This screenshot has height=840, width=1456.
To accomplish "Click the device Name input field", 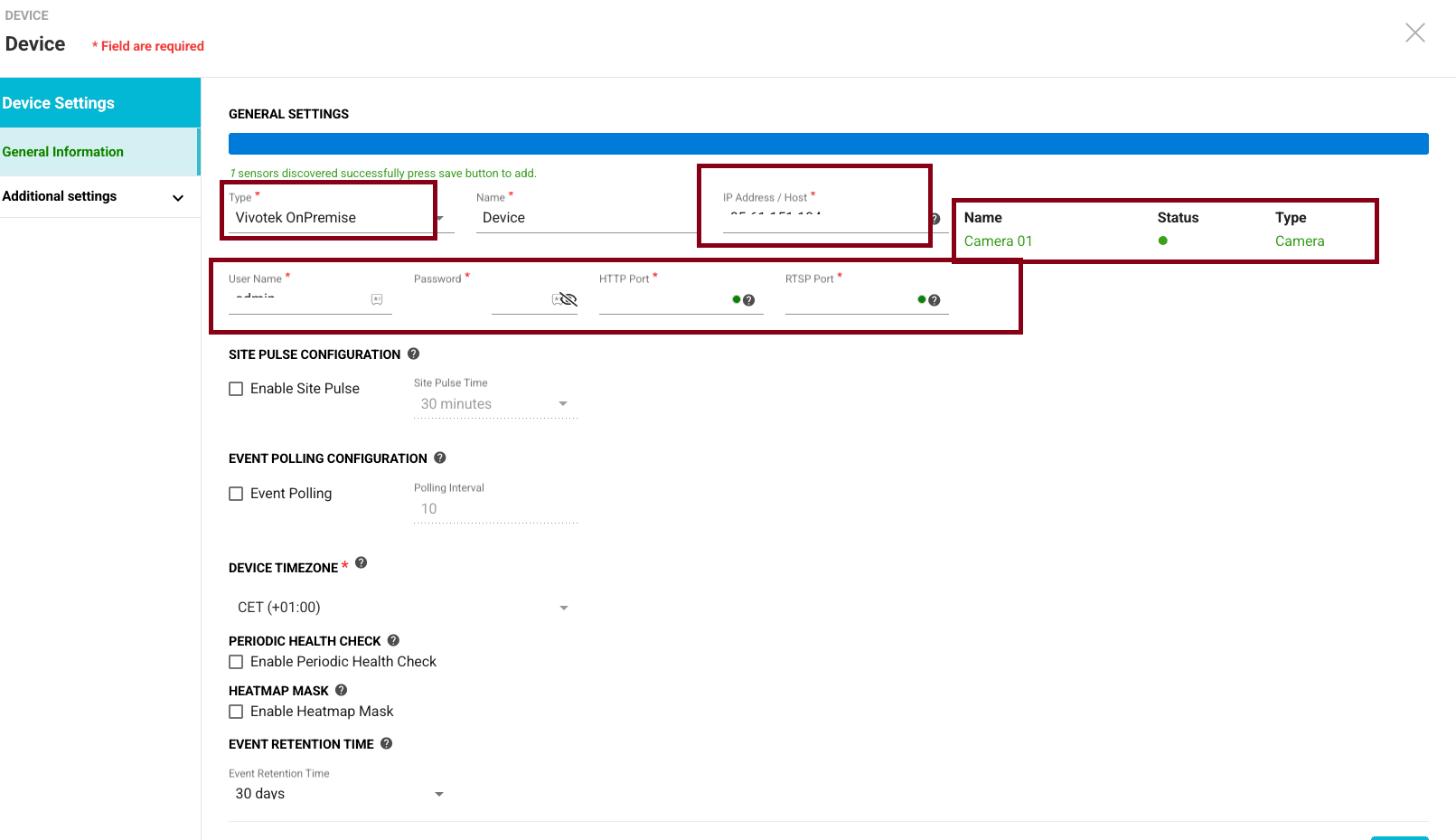I will click(583, 218).
